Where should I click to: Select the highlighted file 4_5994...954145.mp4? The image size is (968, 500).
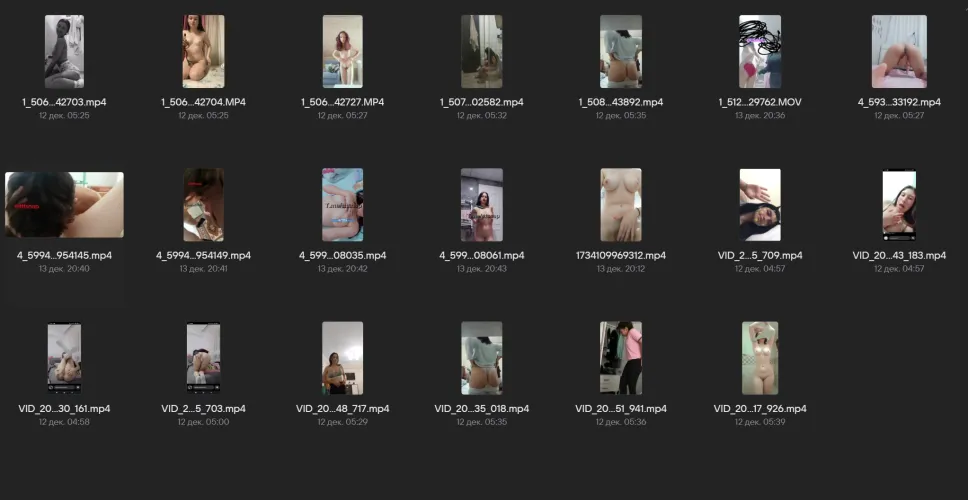tap(64, 205)
